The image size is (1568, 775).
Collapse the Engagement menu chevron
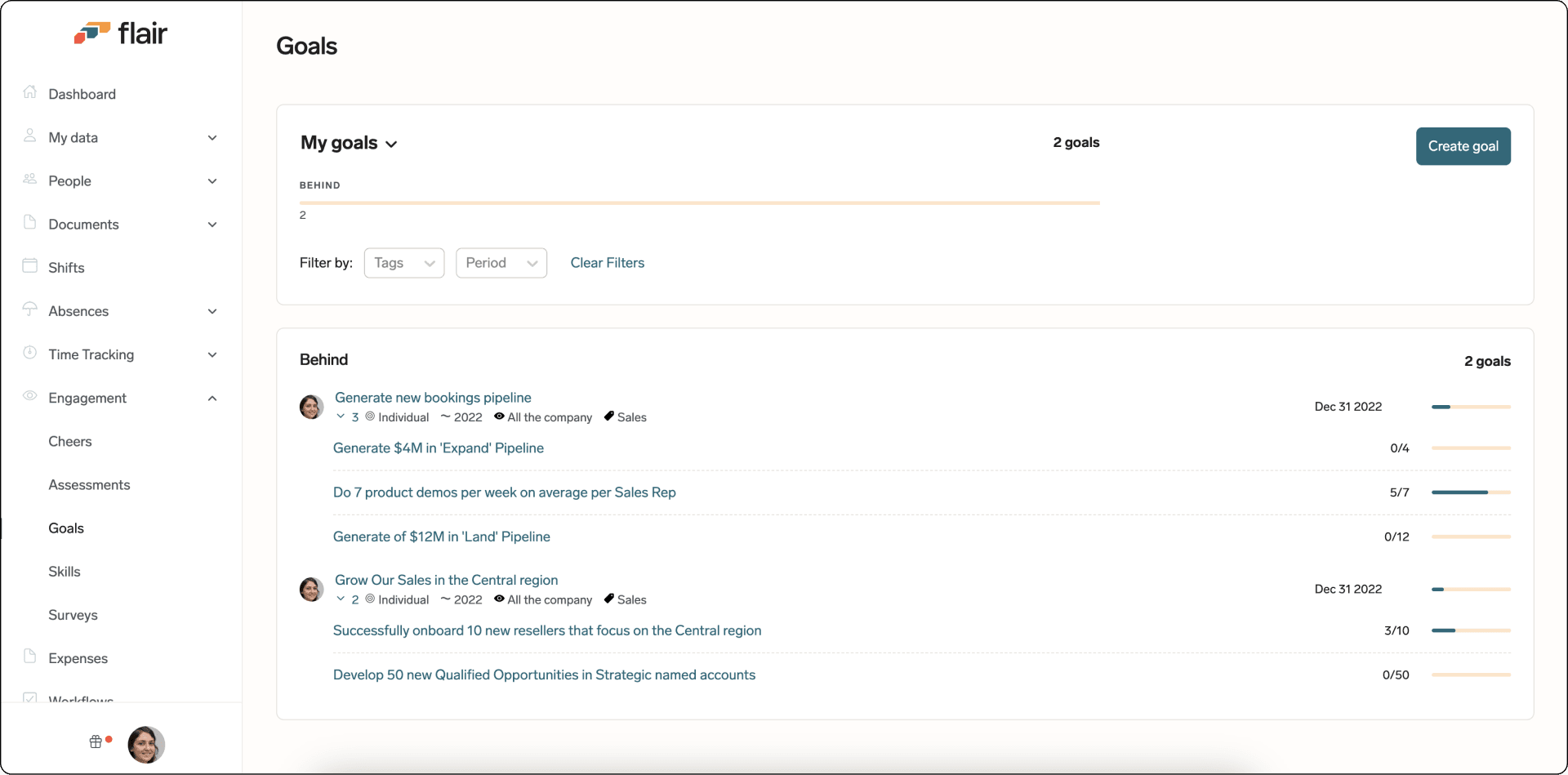pyautogui.click(x=212, y=399)
